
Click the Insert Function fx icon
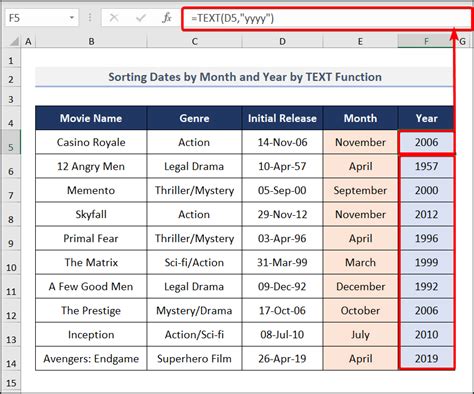point(167,18)
